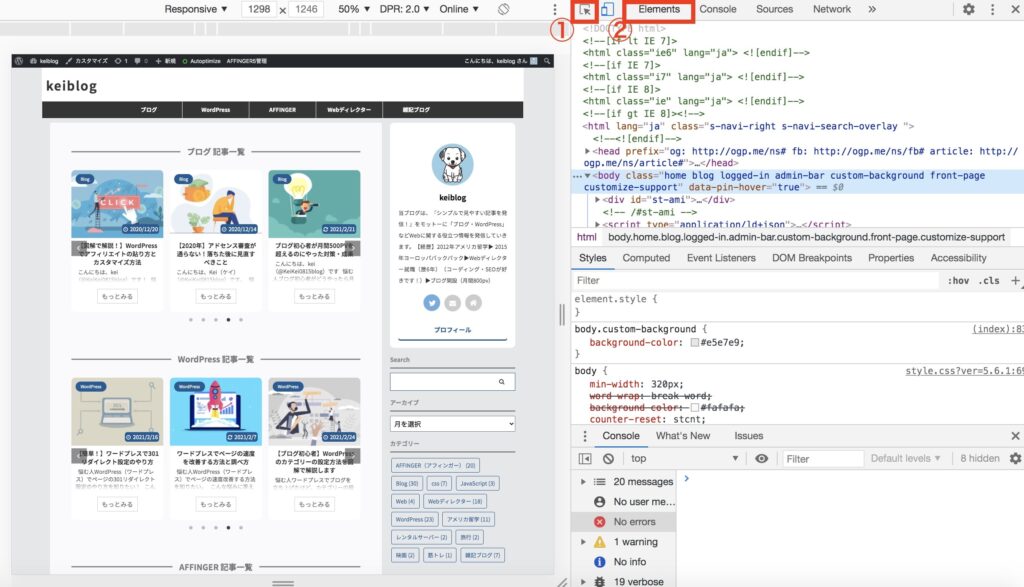The height and width of the screenshot is (587, 1024).
Task: Click the blue No info icon
Action: tap(600, 562)
